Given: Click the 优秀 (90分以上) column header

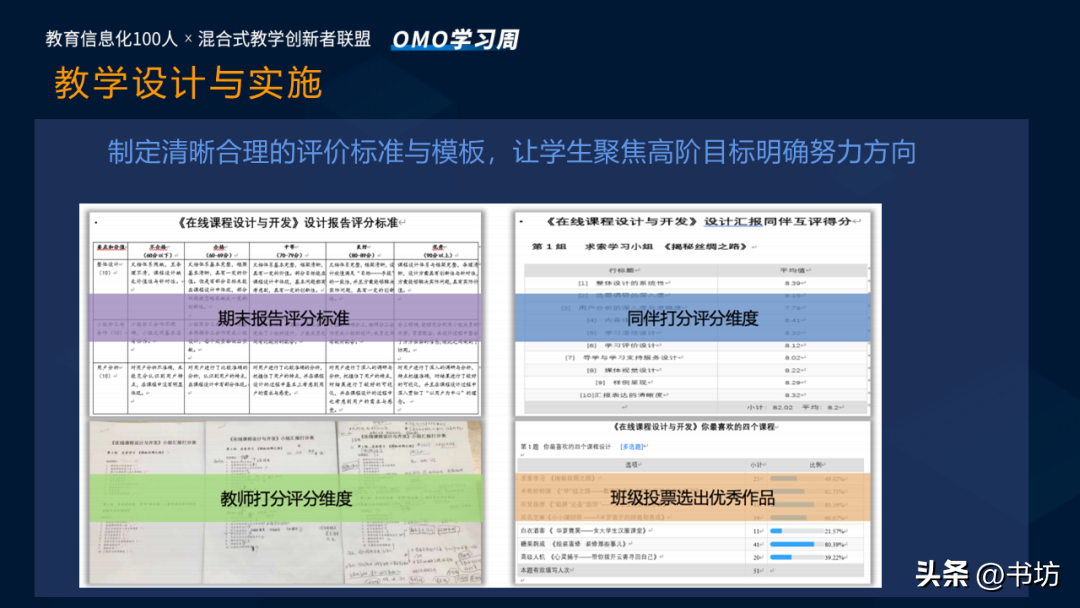Looking at the screenshot, I should click(x=437, y=251).
